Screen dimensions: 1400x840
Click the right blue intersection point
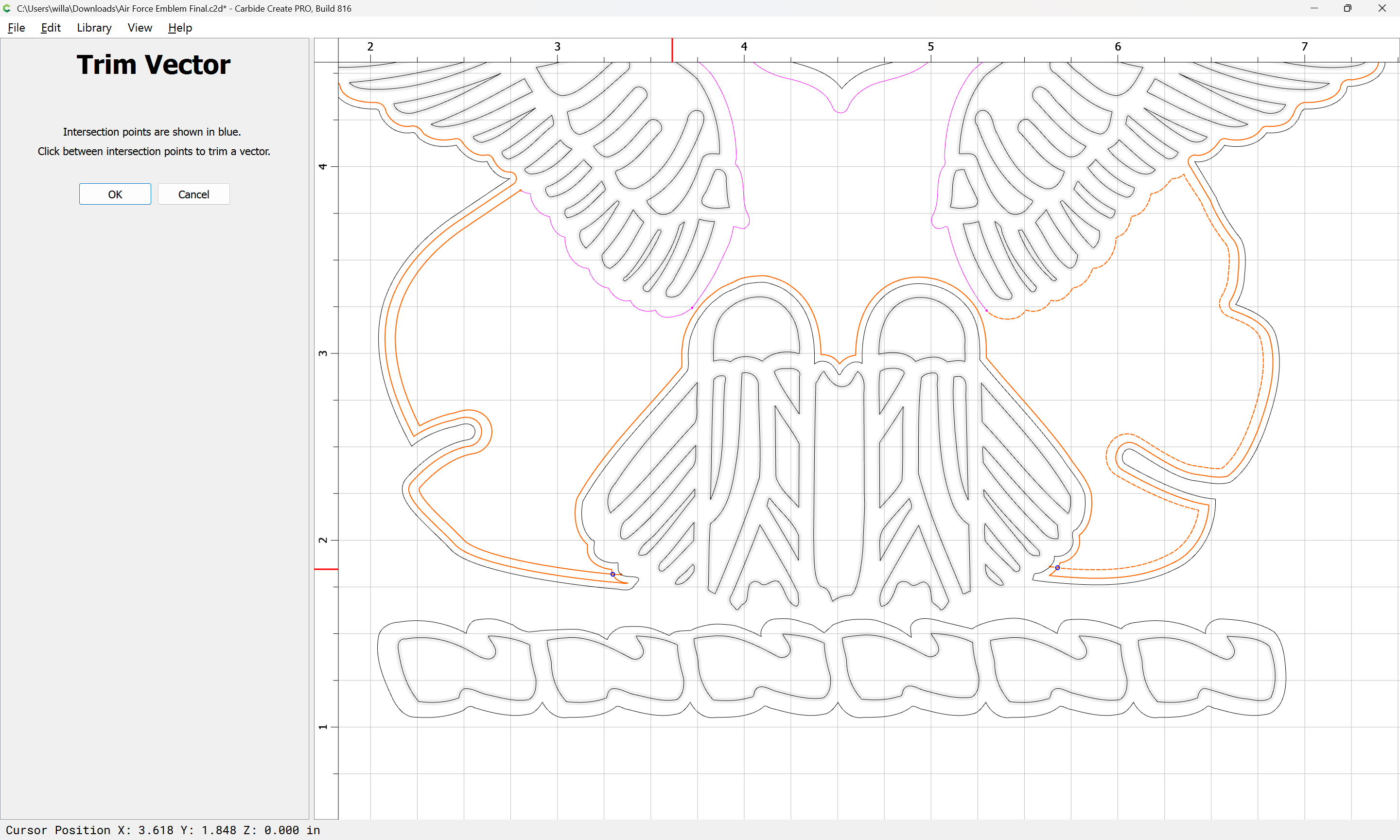click(x=1057, y=567)
